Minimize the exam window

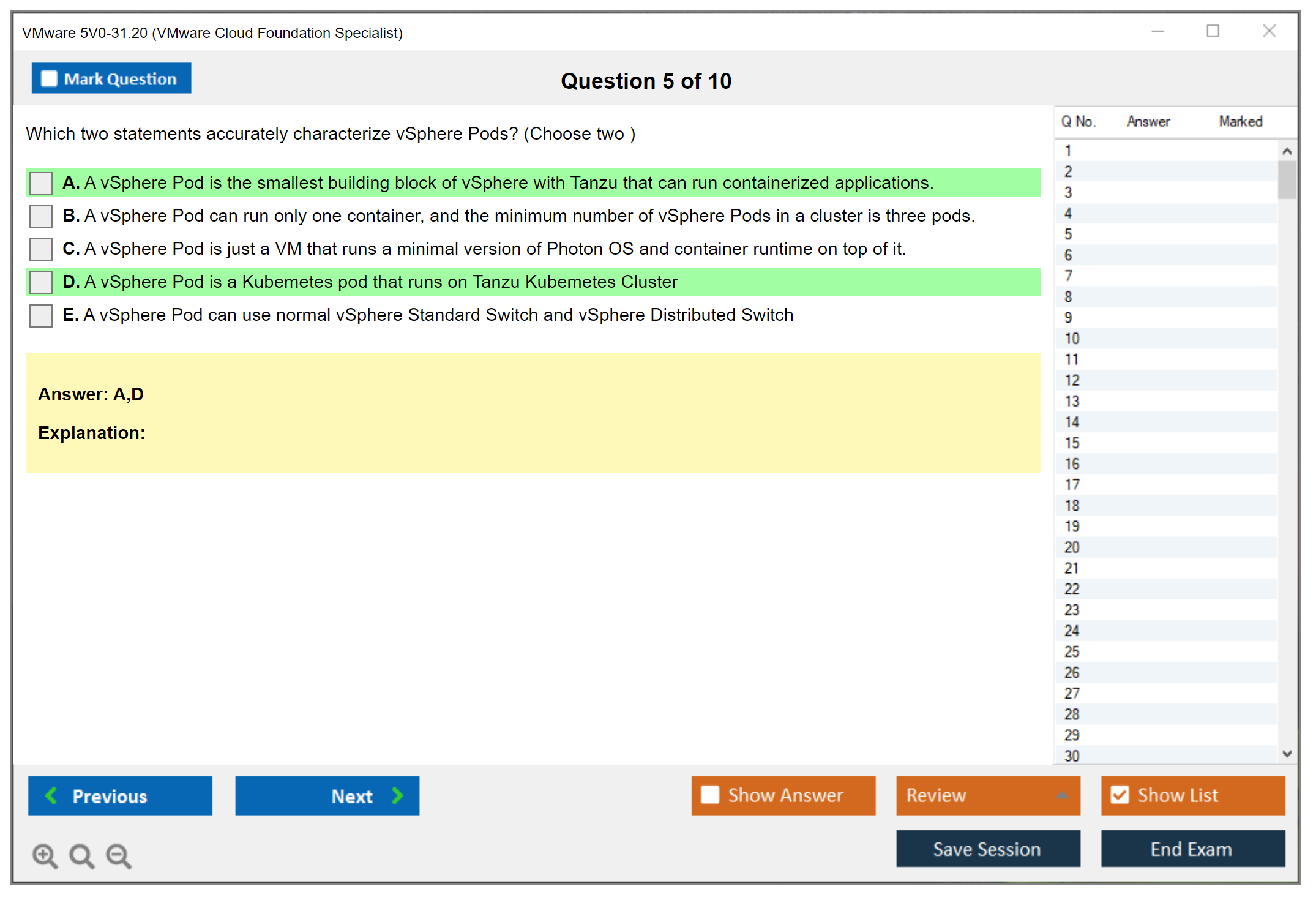pos(1157,31)
